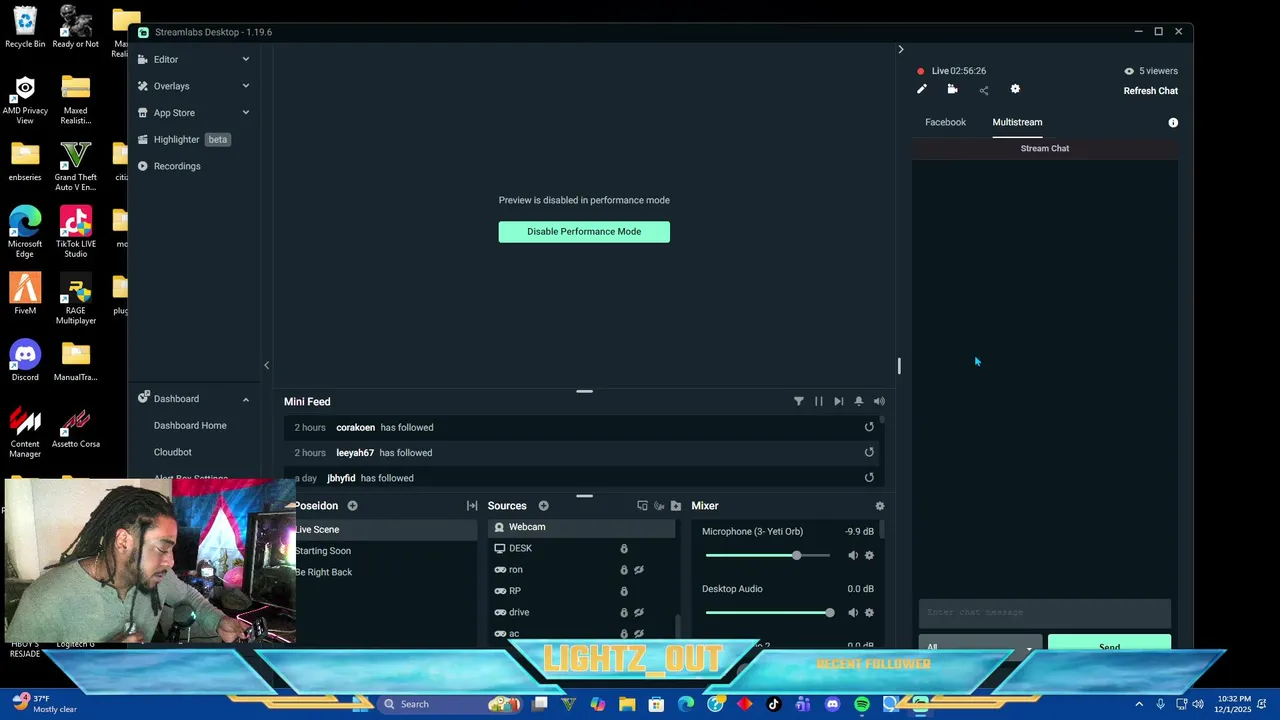Click the multistream info icon
Screen dimensions: 1280x720
[x=1173, y=123]
